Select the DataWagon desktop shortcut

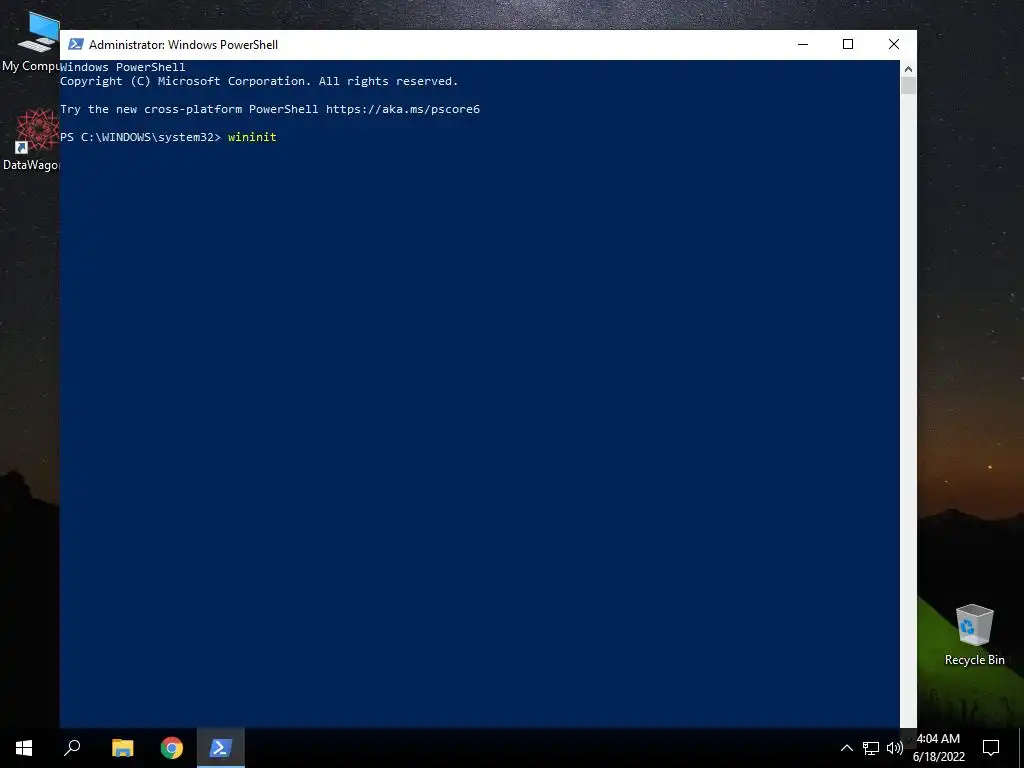point(31,140)
